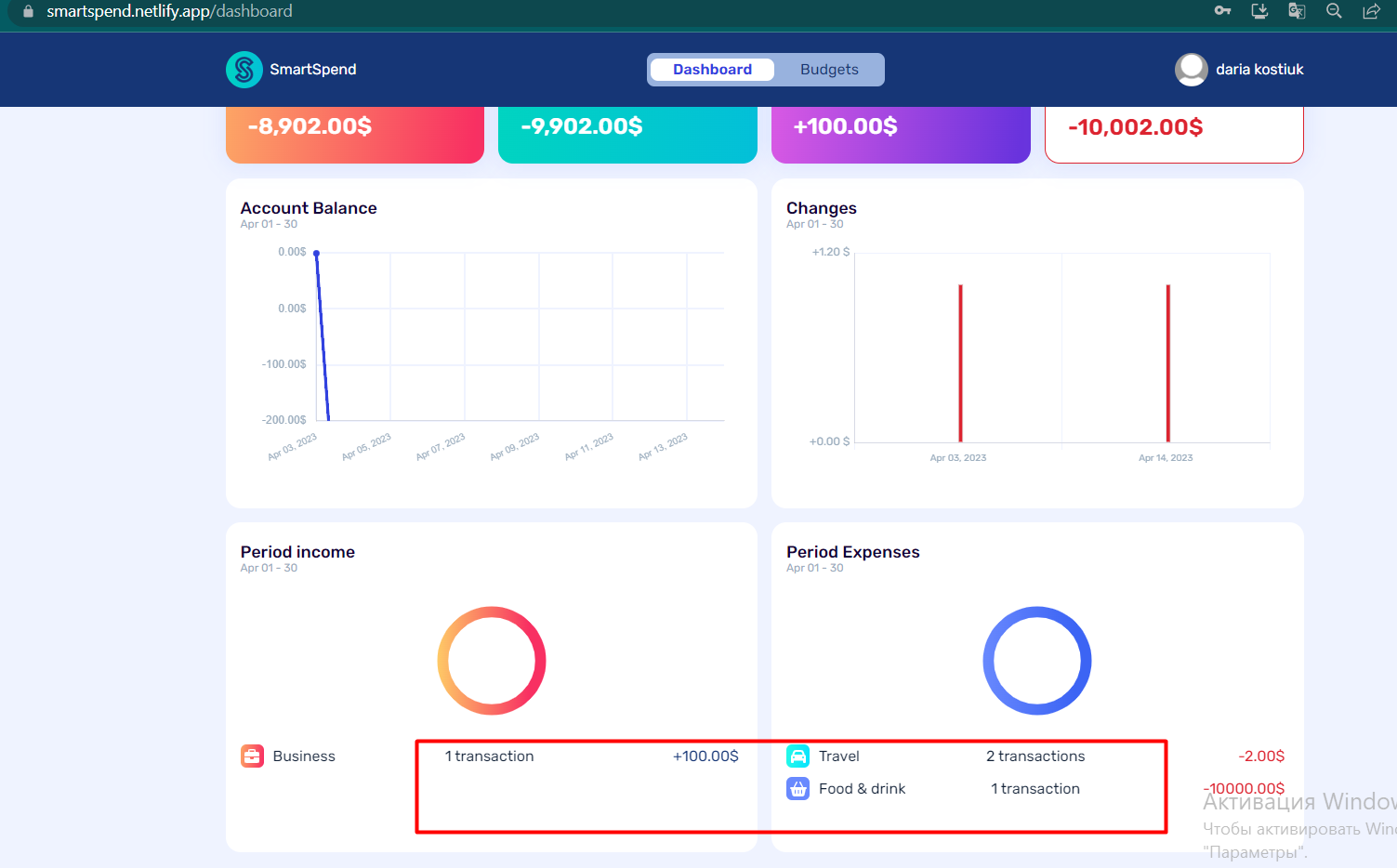Open Google Translate in the address bar

click(x=1296, y=11)
